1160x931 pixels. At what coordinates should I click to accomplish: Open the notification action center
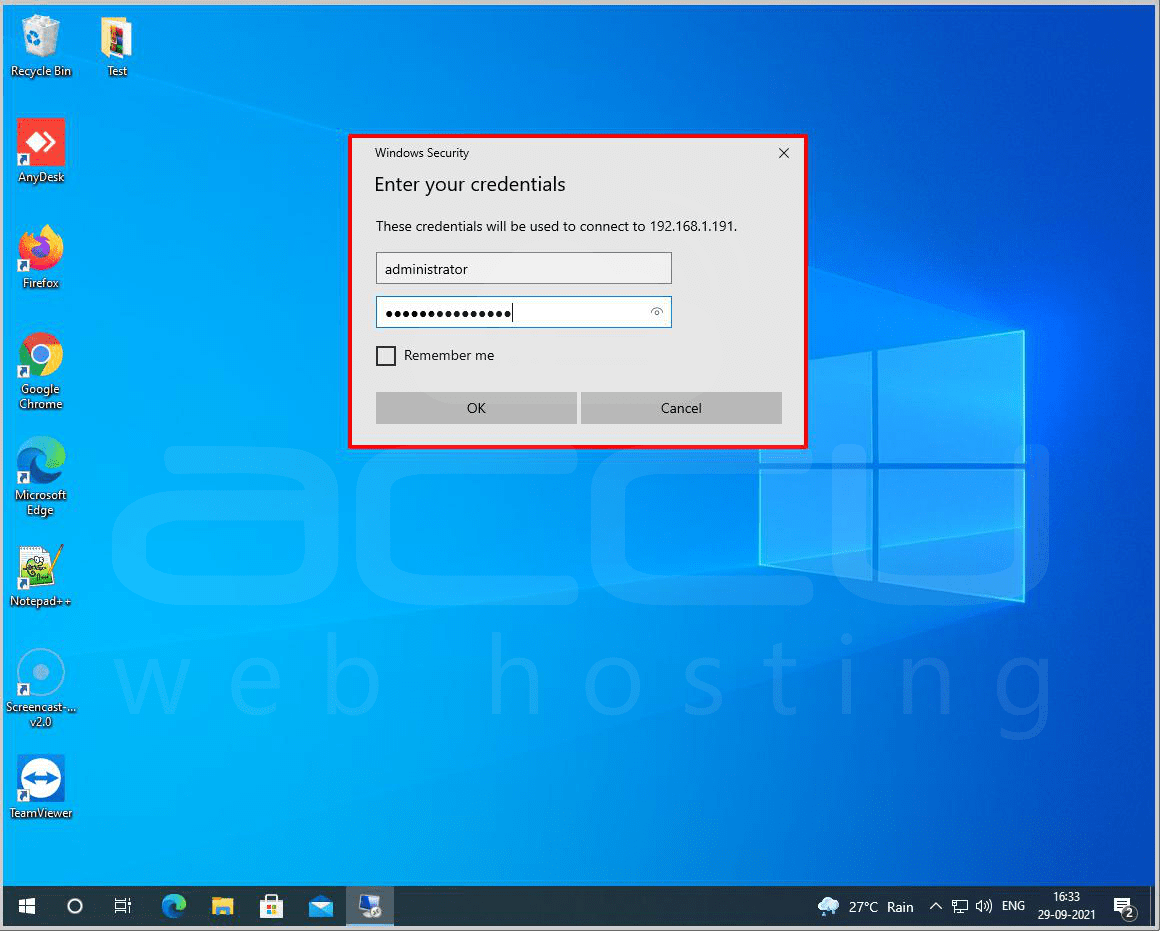pos(1124,907)
